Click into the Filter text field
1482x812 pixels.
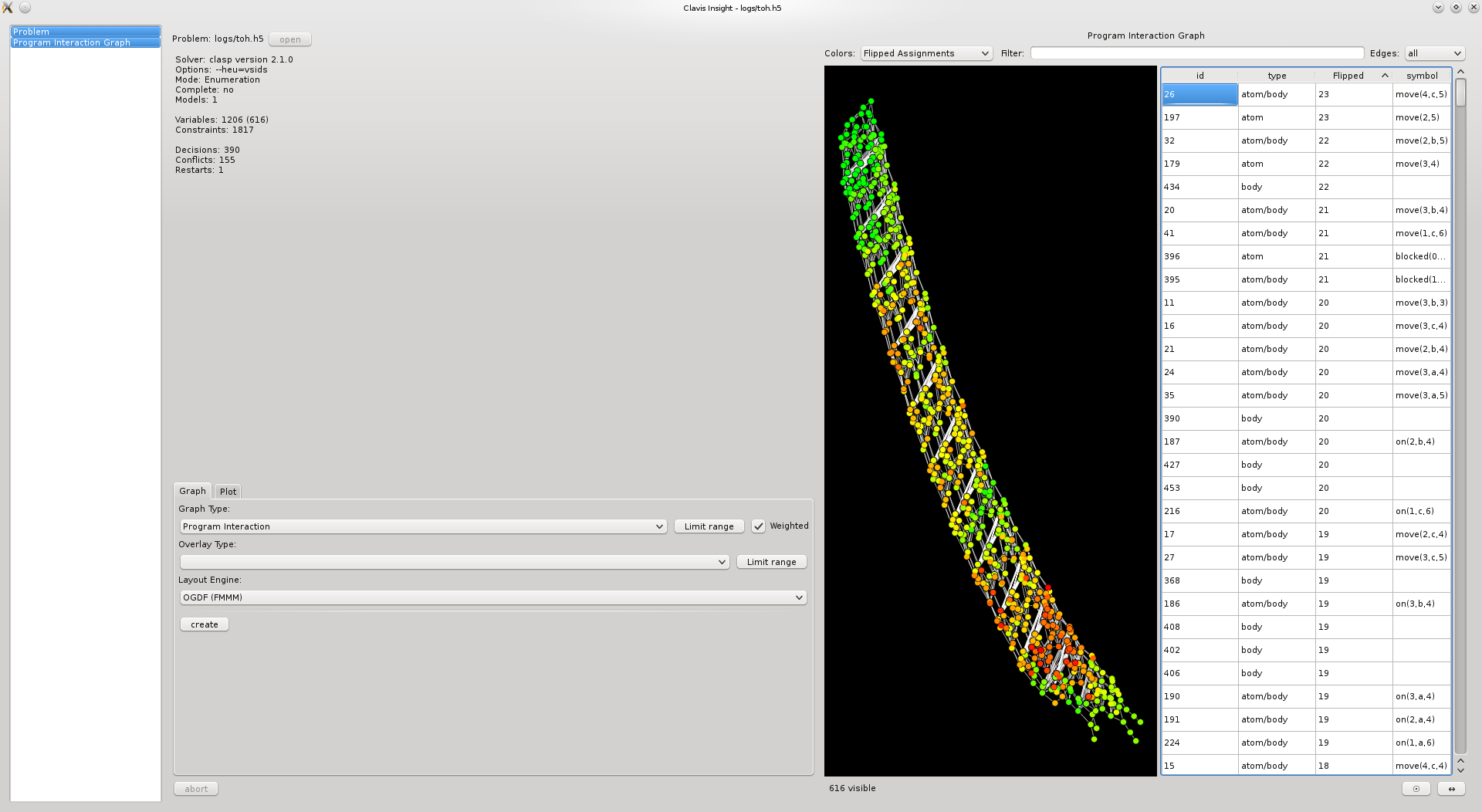pos(1196,53)
